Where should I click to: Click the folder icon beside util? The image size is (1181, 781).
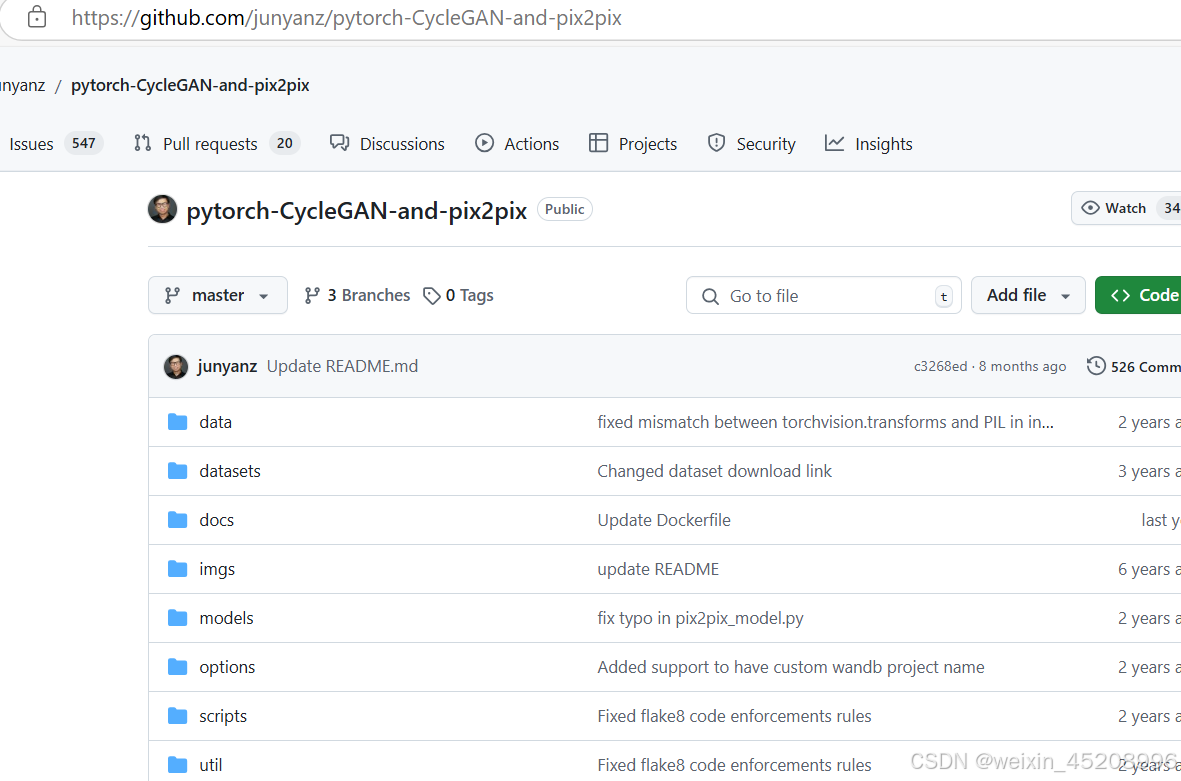point(178,764)
